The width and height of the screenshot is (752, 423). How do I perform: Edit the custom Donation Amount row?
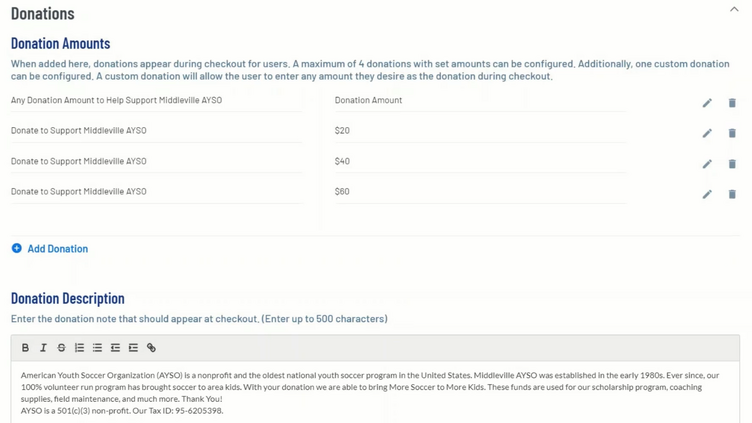click(x=707, y=103)
